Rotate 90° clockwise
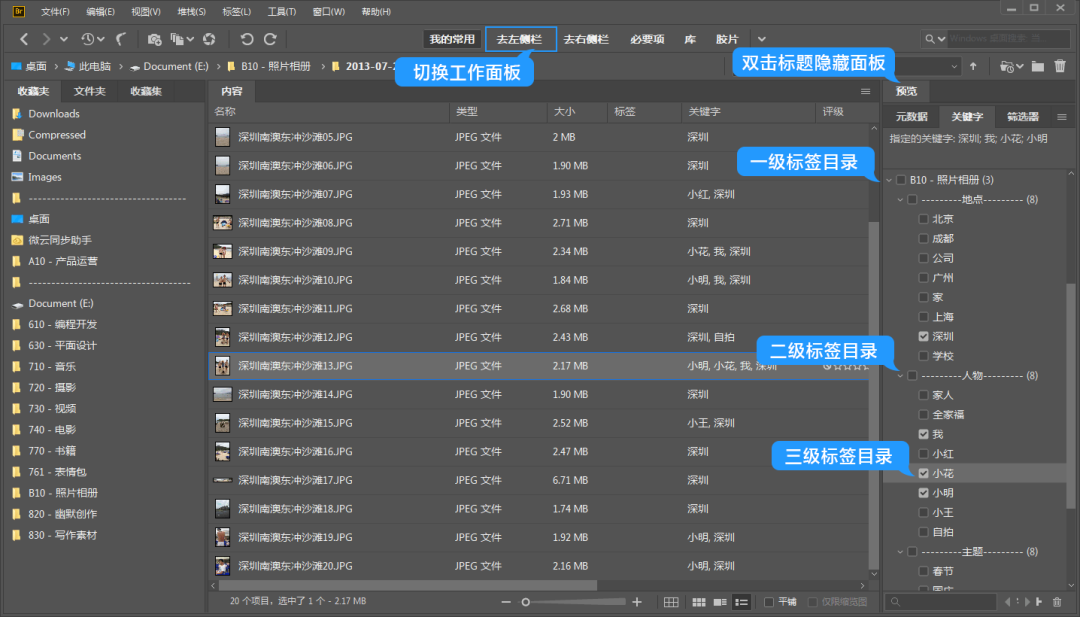The width and height of the screenshot is (1080, 617). (x=271, y=39)
